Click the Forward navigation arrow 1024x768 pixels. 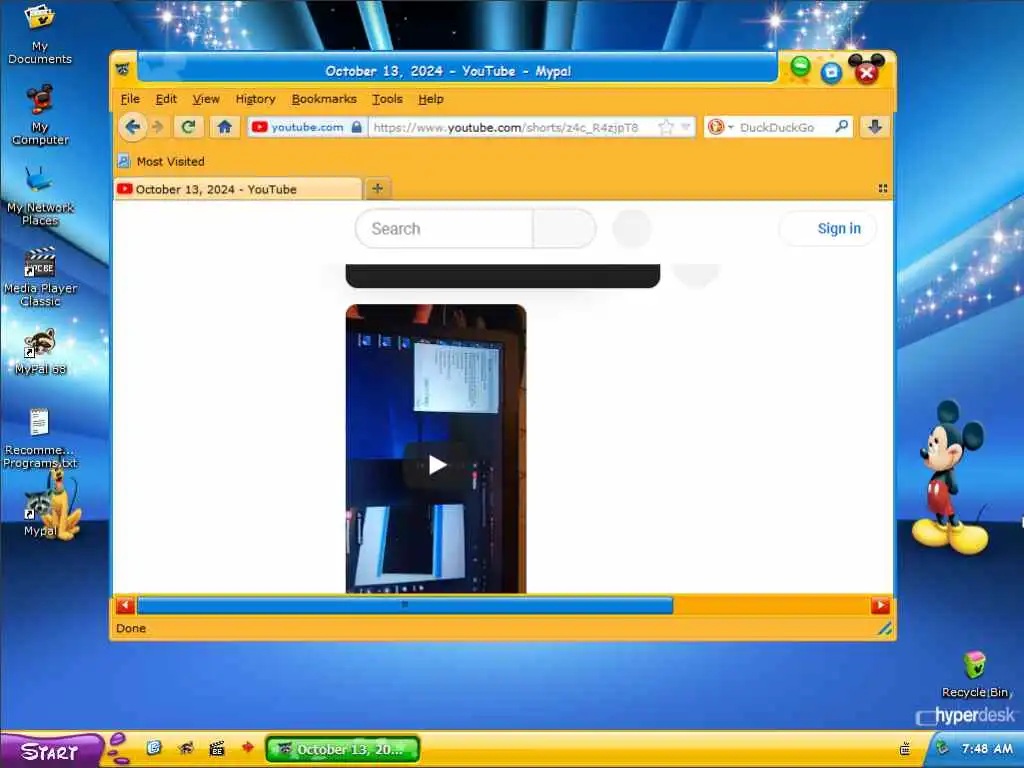[157, 127]
